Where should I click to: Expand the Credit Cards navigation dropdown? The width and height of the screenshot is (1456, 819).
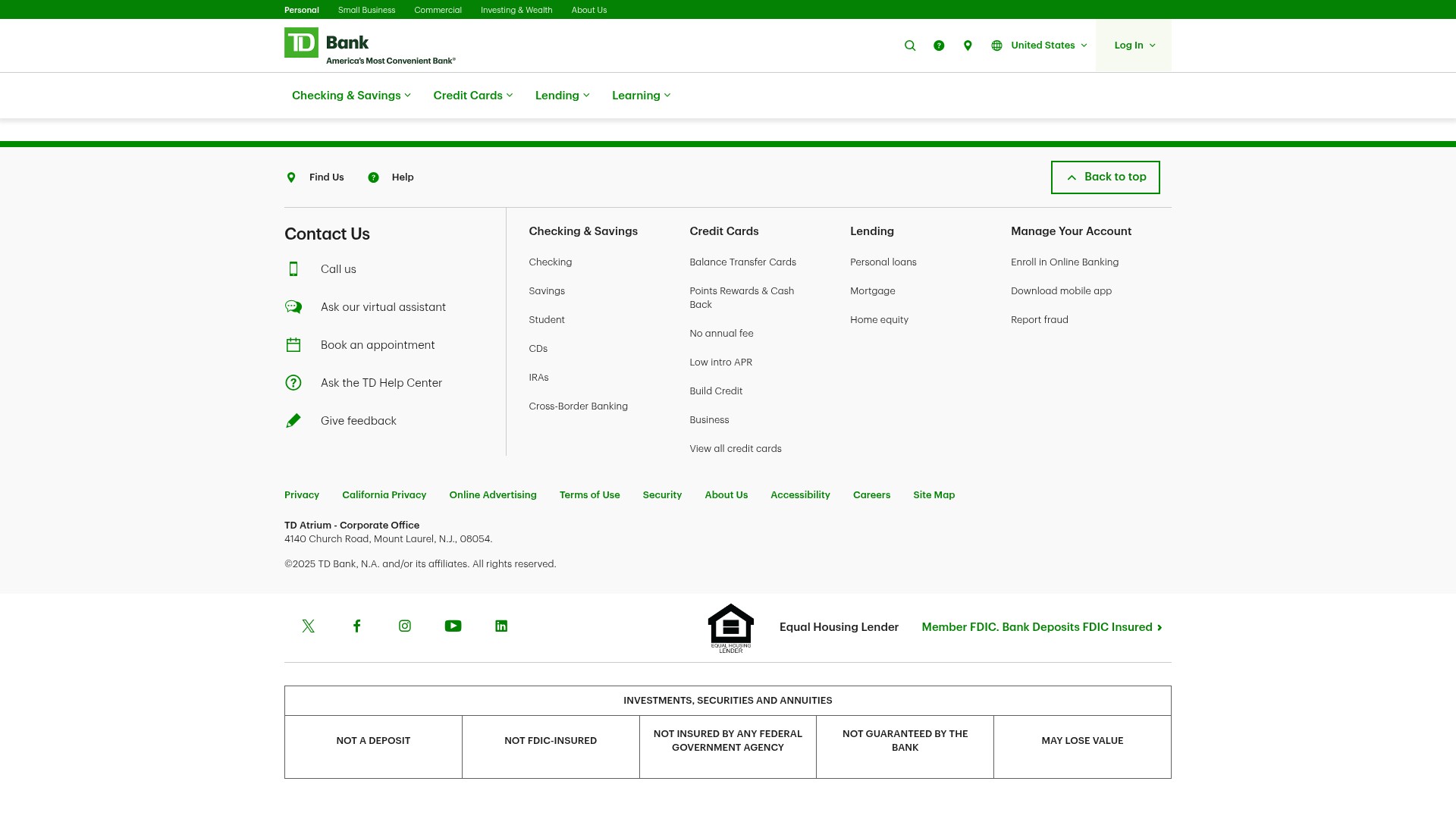click(x=473, y=96)
